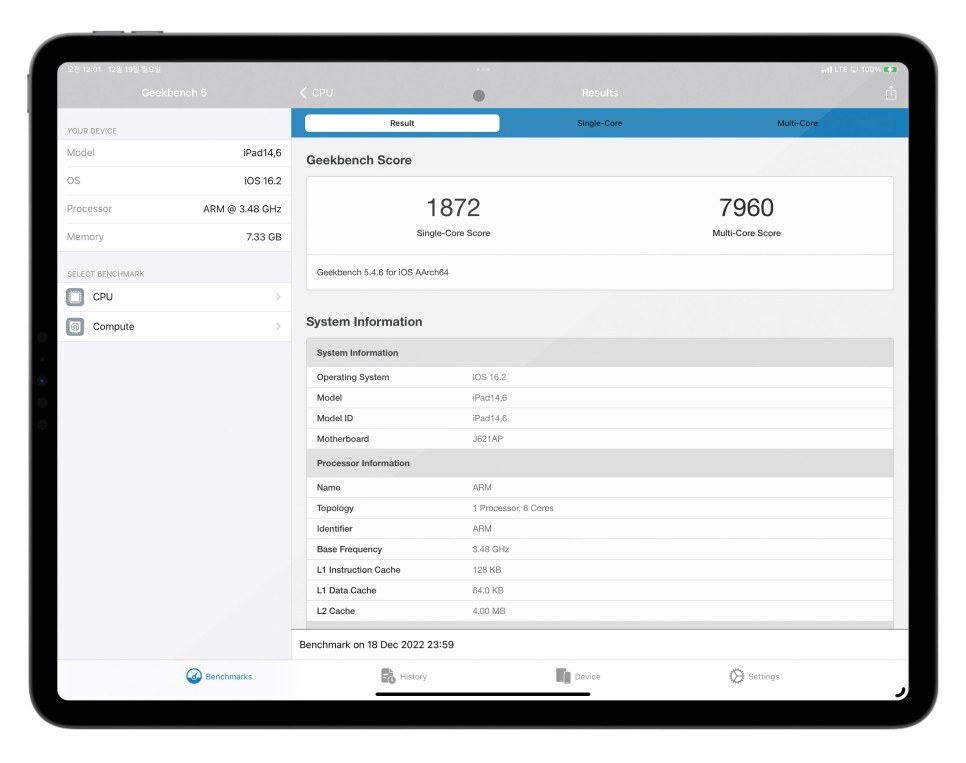966x763 pixels.
Task: Click the Operating System iOS 16.2 row
Action: [x=599, y=377]
